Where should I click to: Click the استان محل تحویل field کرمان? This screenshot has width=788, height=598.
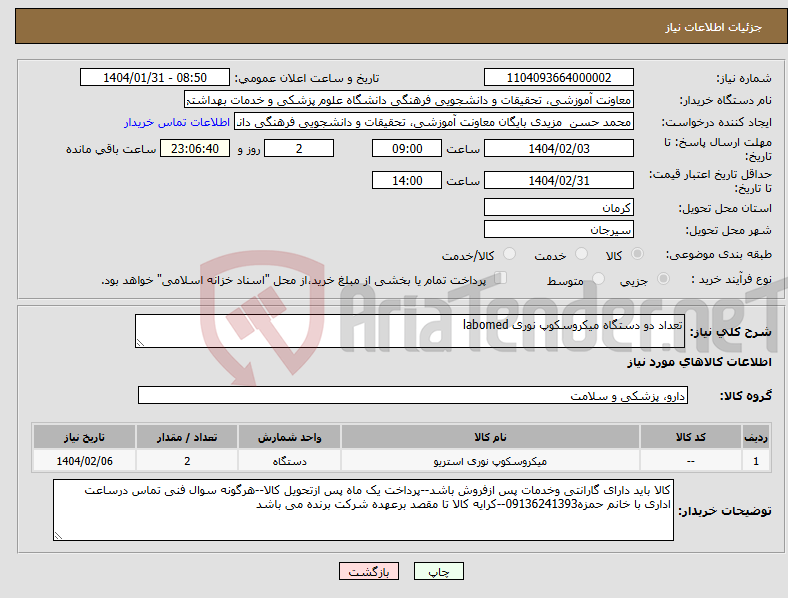(558, 207)
